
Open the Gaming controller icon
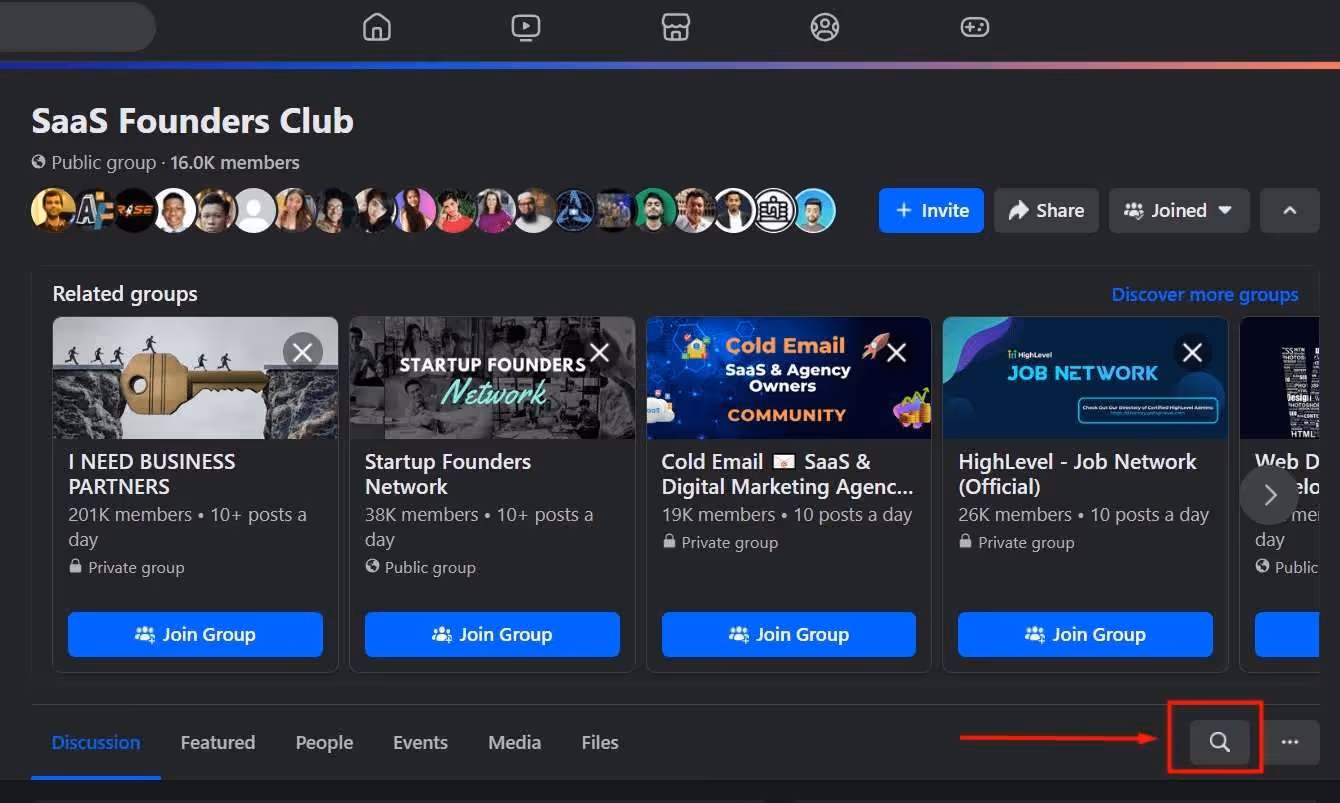[x=975, y=27]
